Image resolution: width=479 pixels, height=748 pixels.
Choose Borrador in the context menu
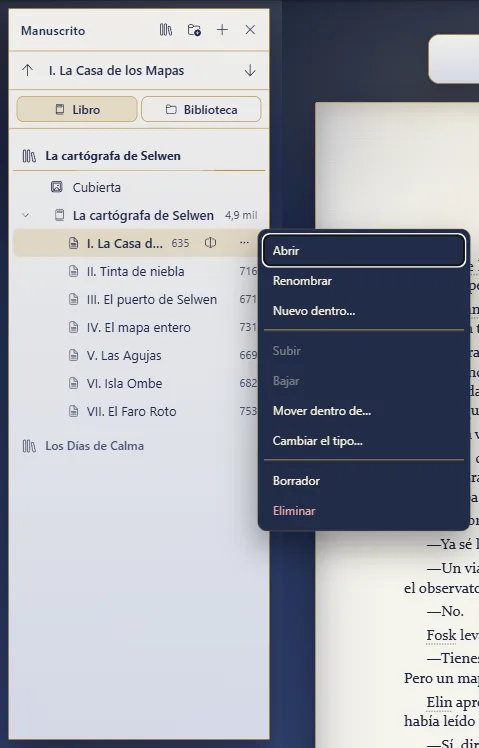[x=364, y=480]
